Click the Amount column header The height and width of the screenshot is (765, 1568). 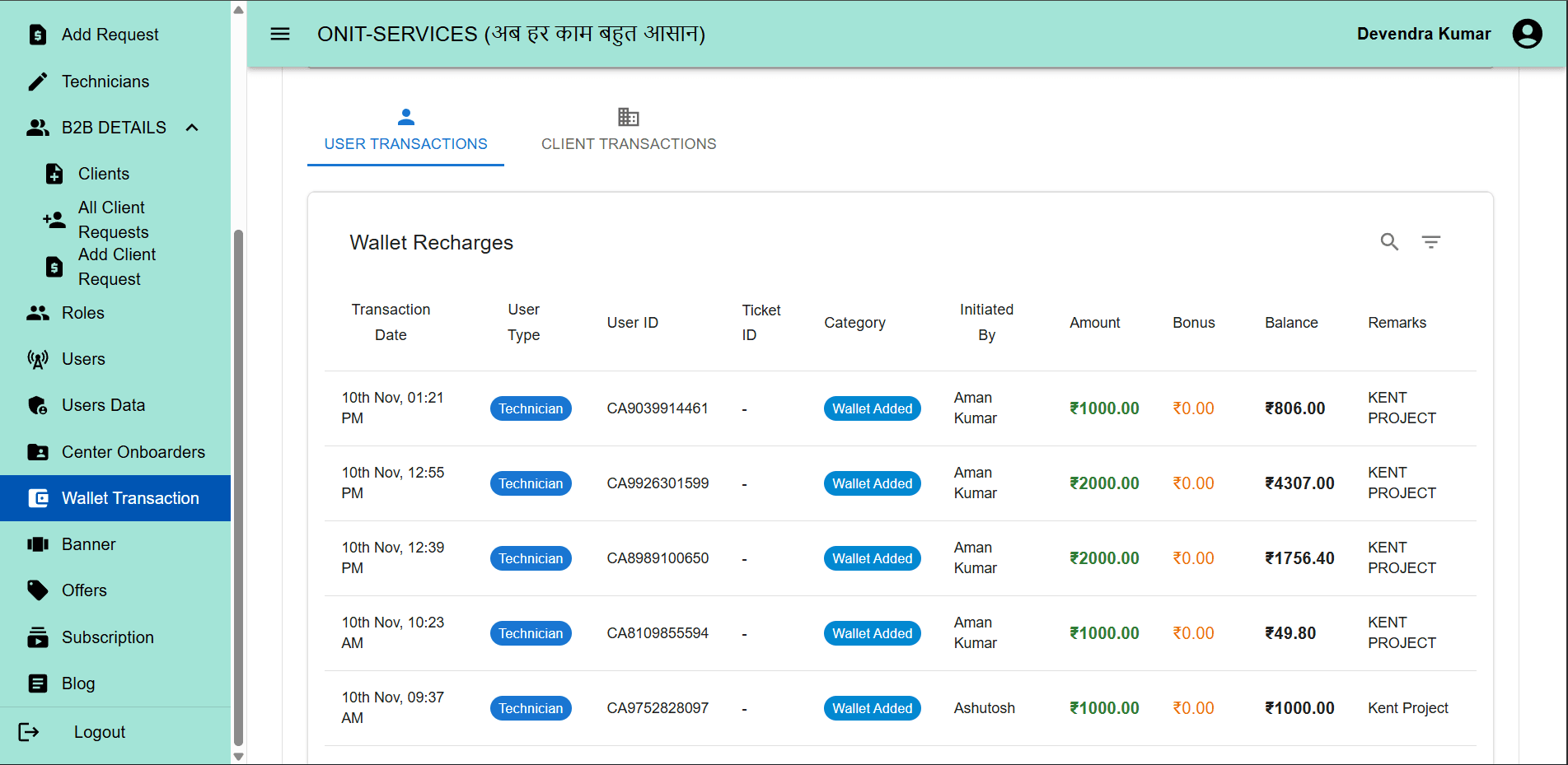pos(1094,323)
